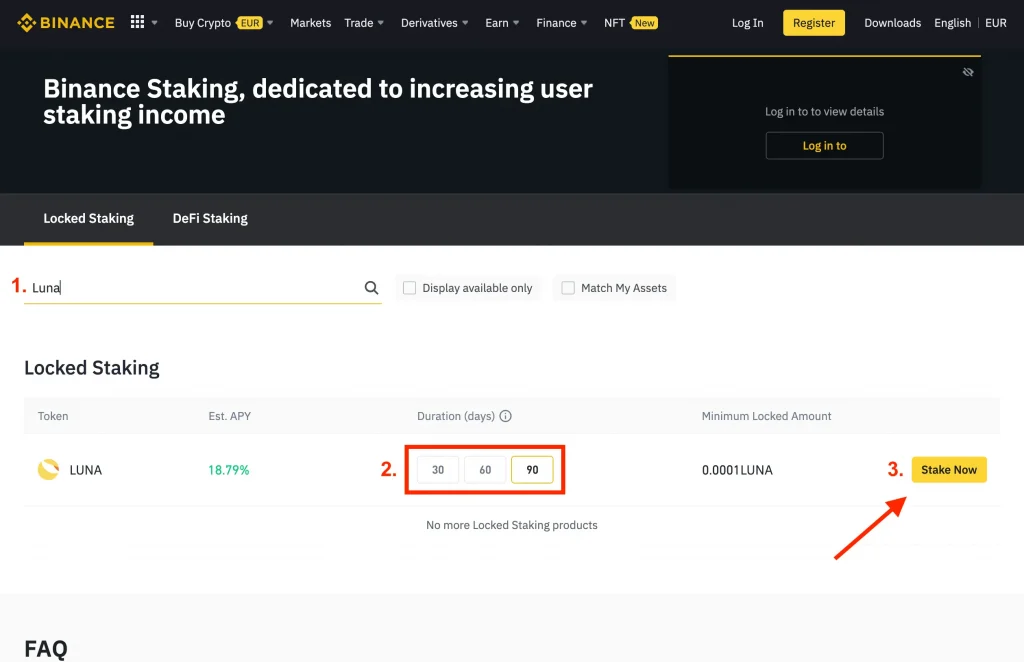
Task: Enable Display available only checkbox
Action: coord(409,288)
